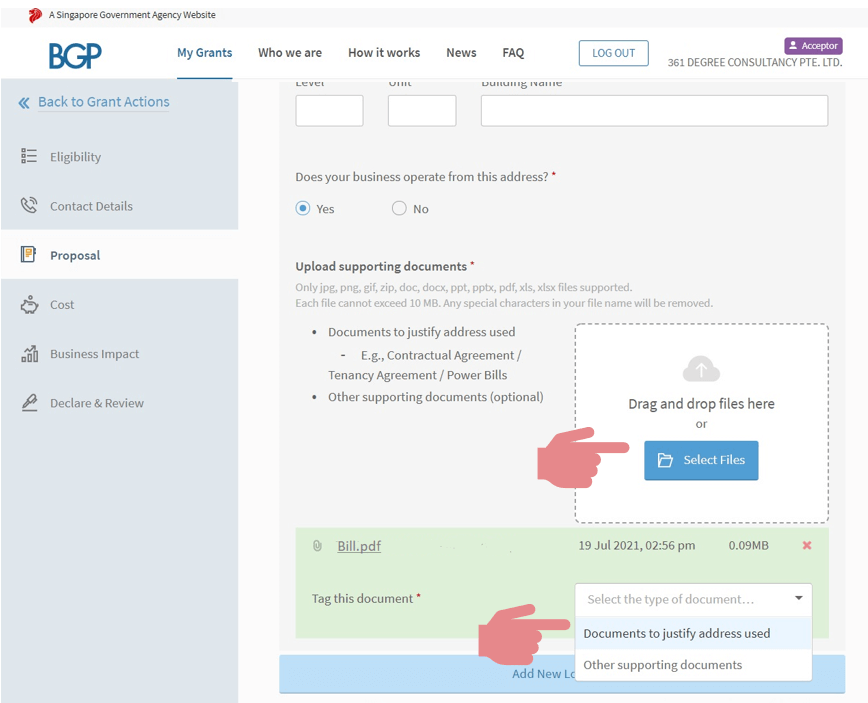Click the Cost piggy bank icon
Image resolution: width=868 pixels, height=703 pixels.
click(x=29, y=305)
